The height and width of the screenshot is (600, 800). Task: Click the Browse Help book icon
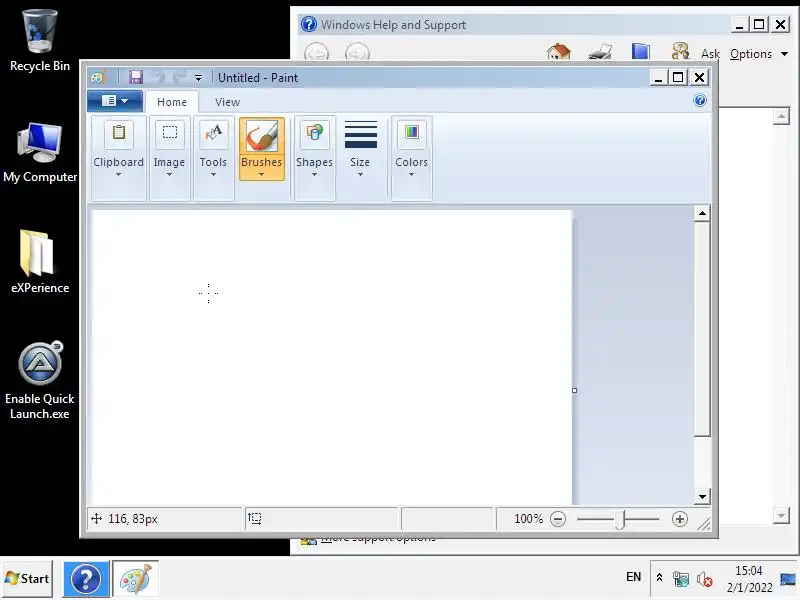pos(641,52)
